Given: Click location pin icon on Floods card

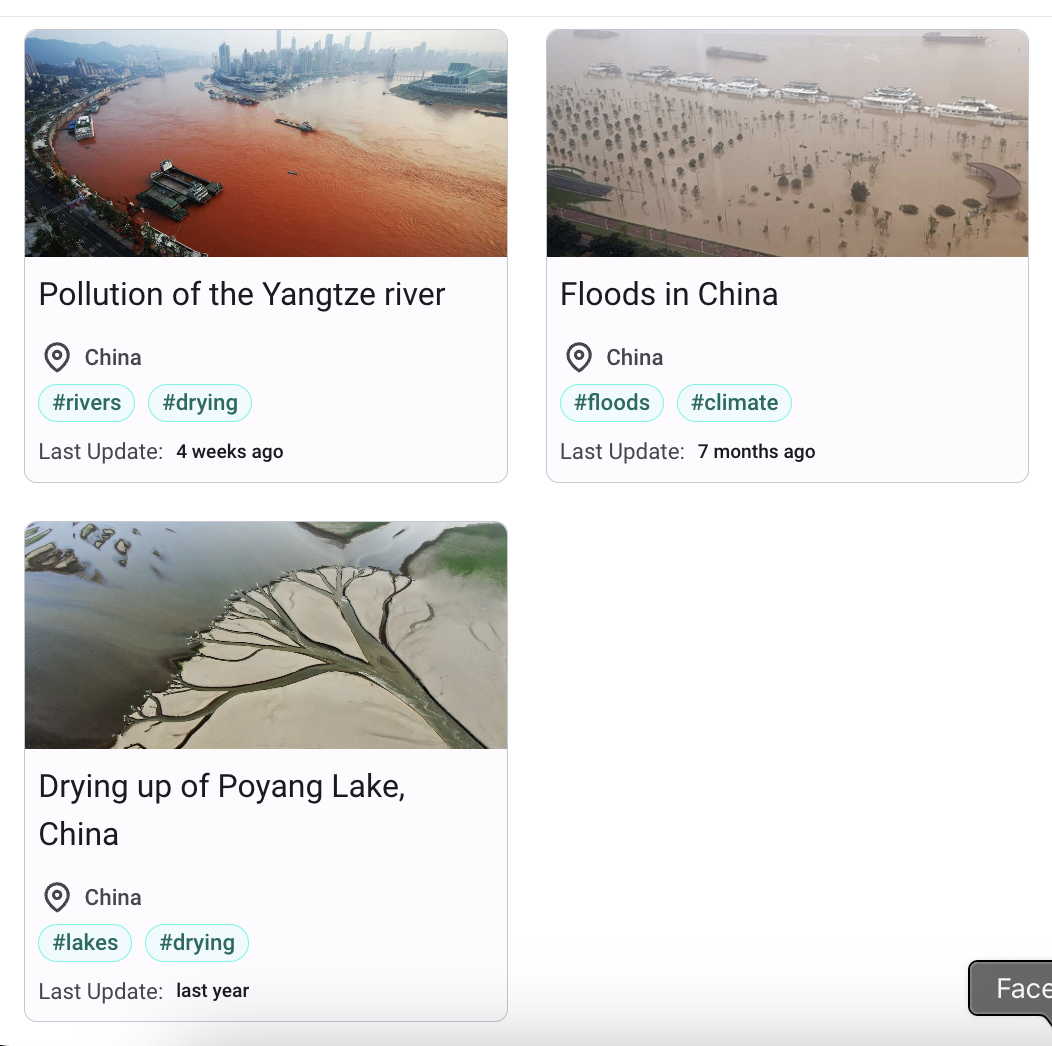Looking at the screenshot, I should point(579,357).
